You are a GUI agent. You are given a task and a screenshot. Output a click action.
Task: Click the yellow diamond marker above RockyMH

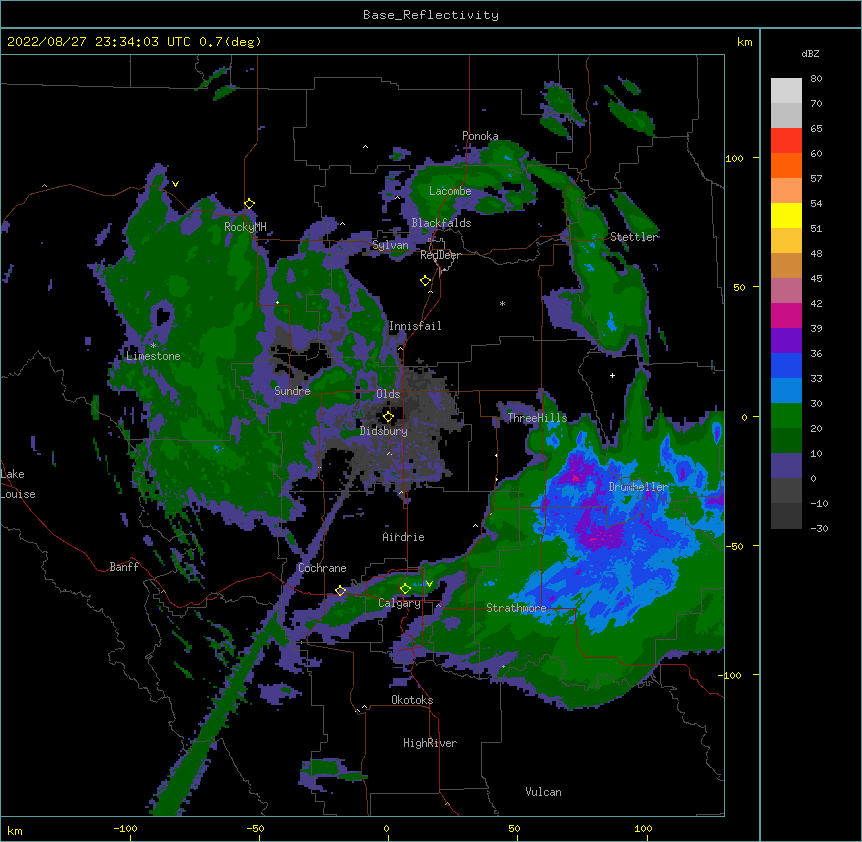click(x=249, y=204)
